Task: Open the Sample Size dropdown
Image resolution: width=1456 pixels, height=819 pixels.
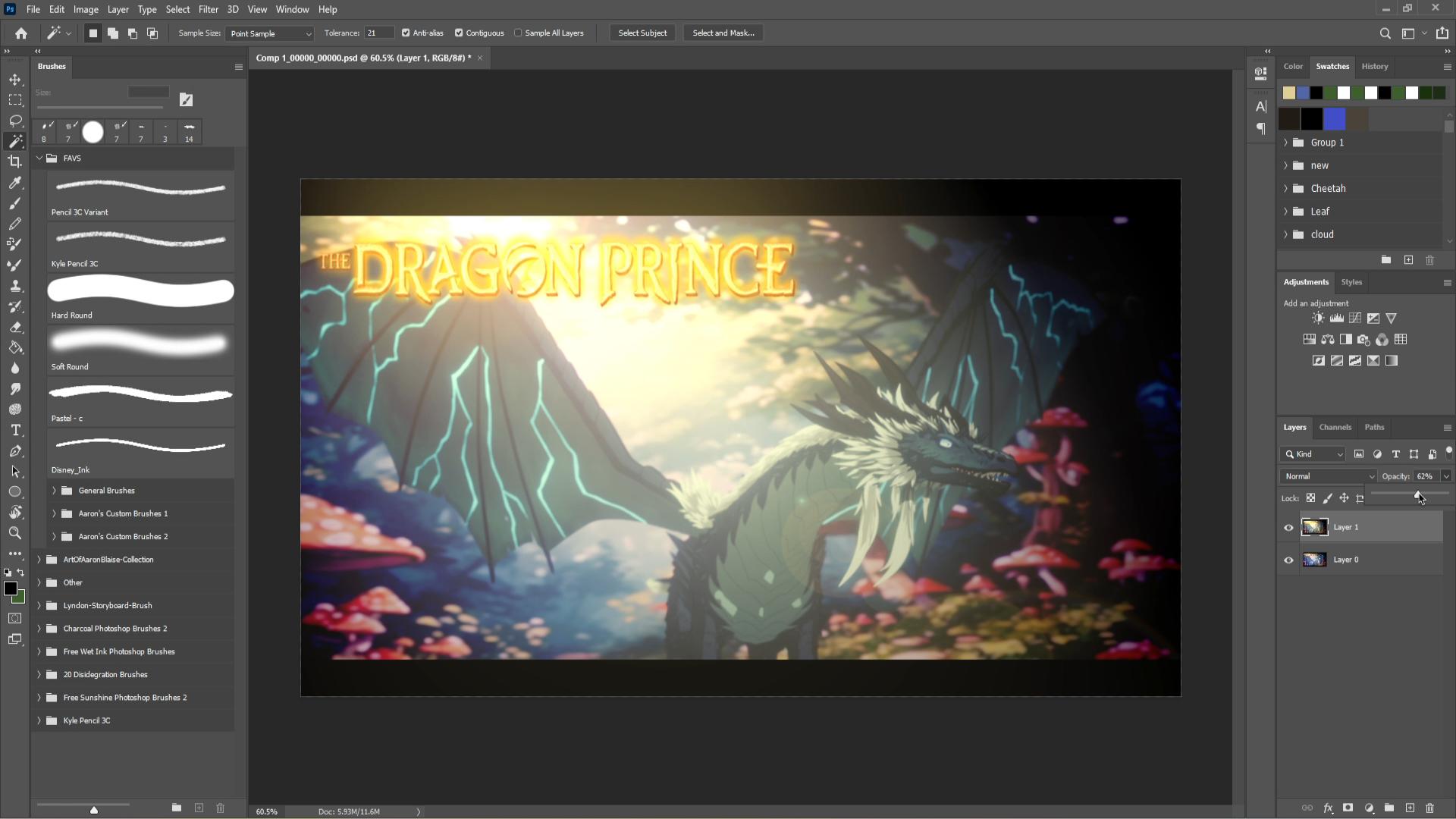Action: point(269,33)
